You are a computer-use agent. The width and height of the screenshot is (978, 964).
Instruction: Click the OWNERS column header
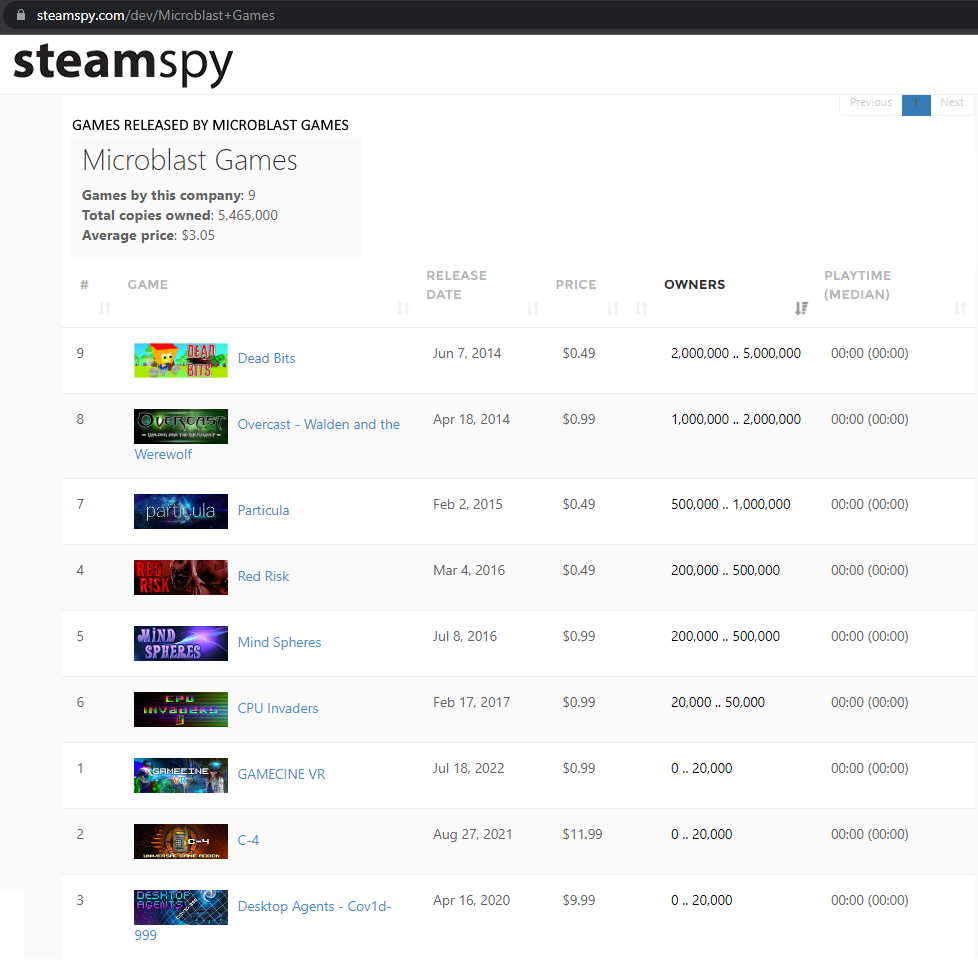tap(694, 285)
